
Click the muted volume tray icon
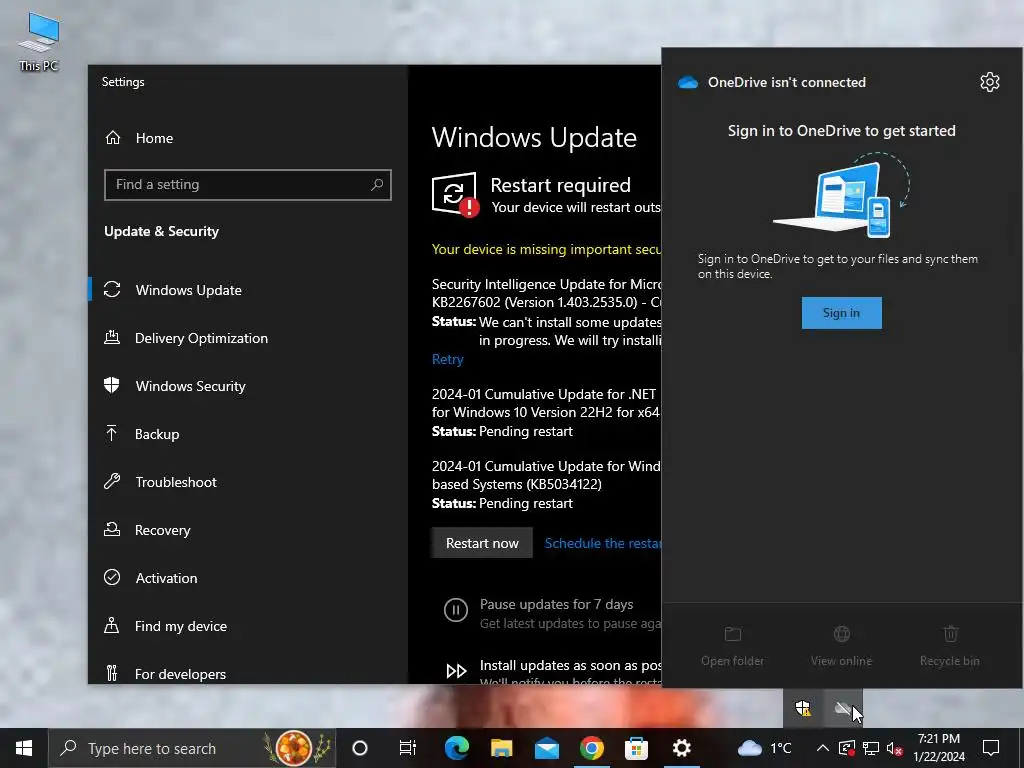click(x=895, y=748)
